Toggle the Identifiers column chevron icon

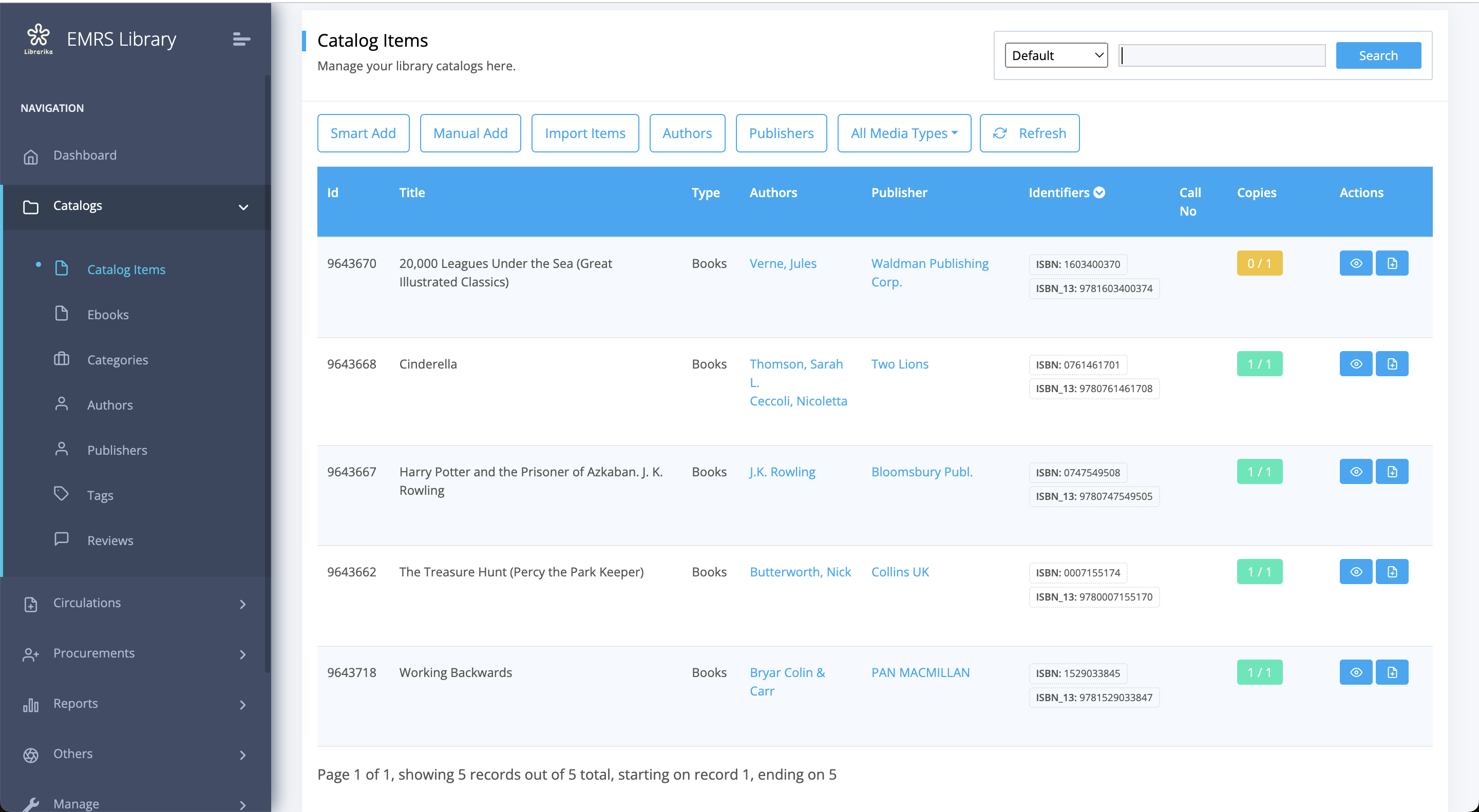coord(1099,193)
